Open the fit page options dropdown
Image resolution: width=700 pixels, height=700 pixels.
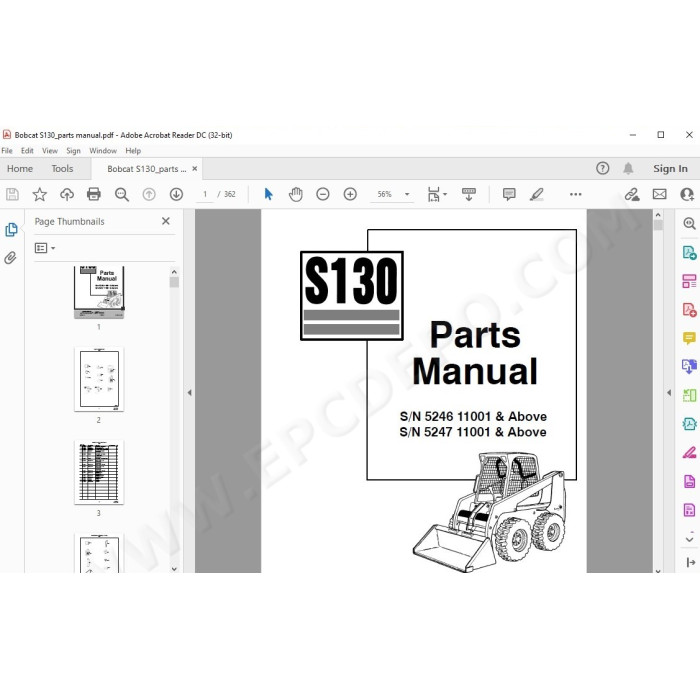(x=437, y=194)
